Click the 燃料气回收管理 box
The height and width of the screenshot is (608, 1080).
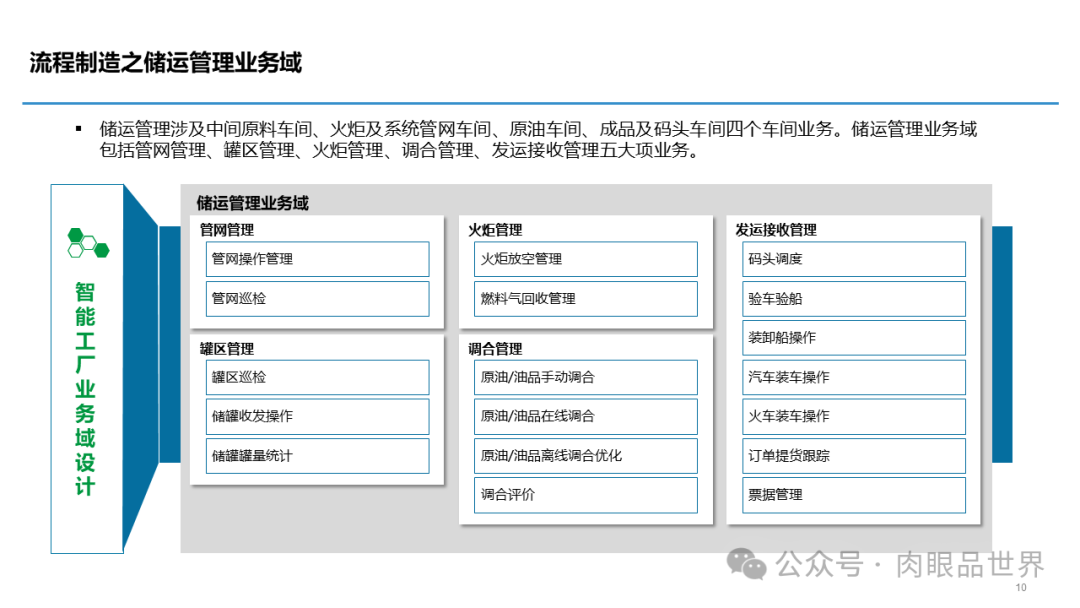pos(585,299)
